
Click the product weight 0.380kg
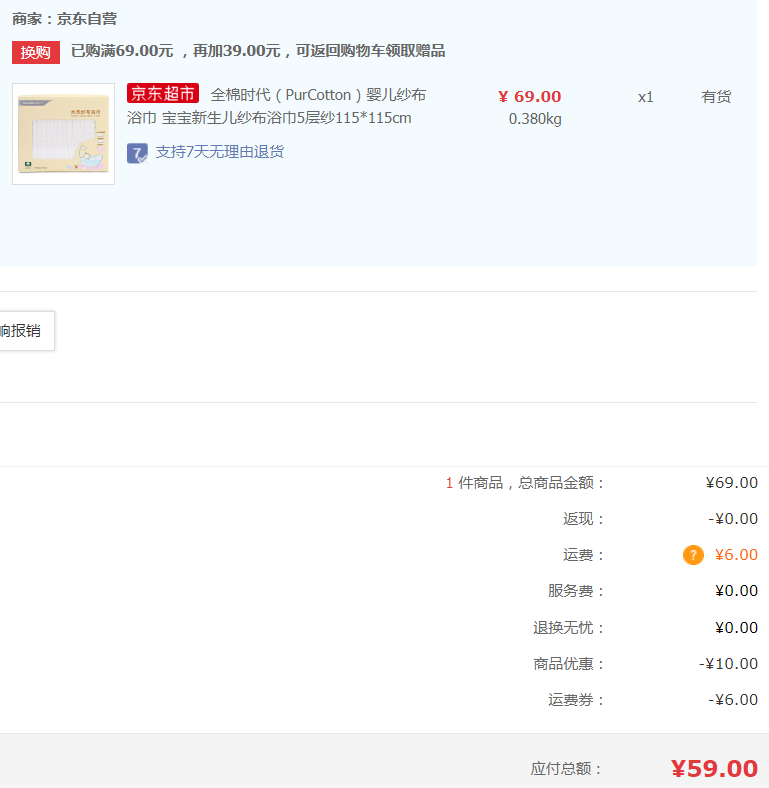pyautogui.click(x=535, y=119)
